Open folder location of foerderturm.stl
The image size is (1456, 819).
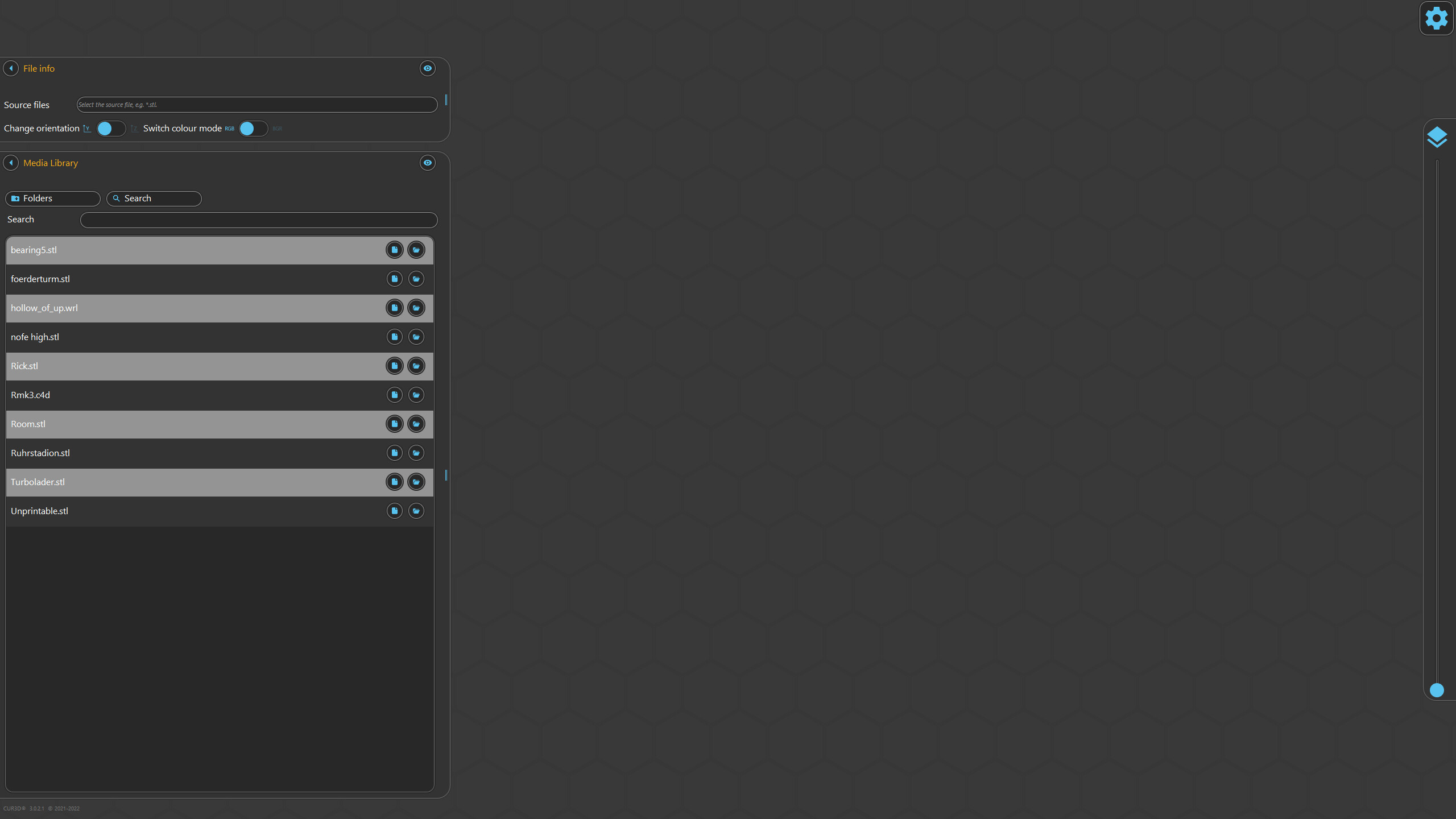click(416, 279)
